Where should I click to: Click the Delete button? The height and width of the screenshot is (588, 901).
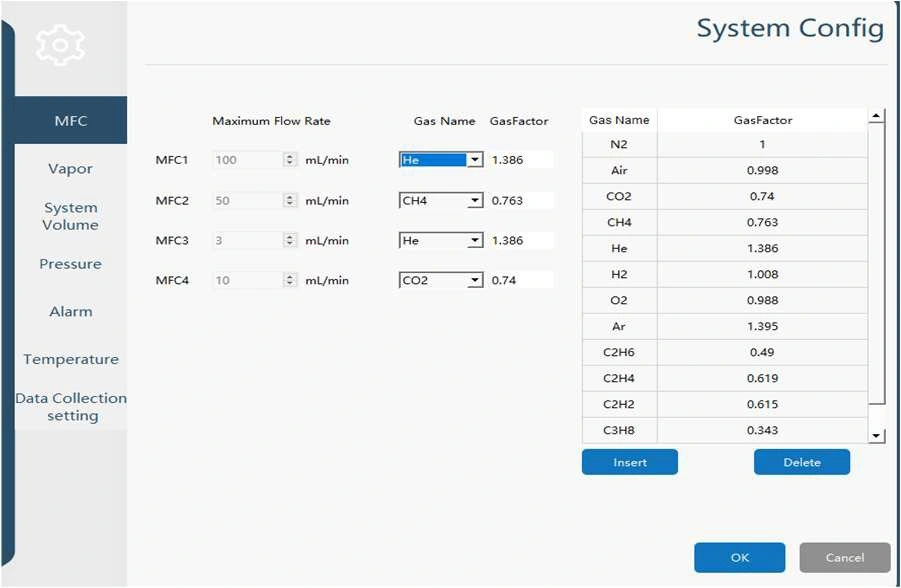point(802,462)
